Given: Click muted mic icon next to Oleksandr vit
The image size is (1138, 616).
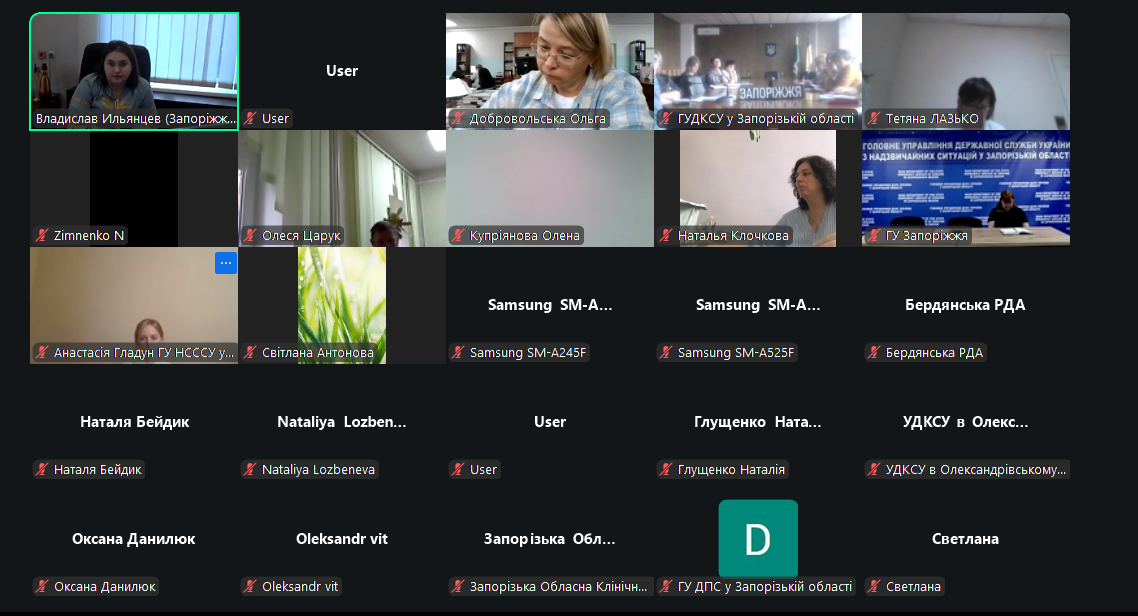Looking at the screenshot, I should pyautogui.click(x=250, y=586).
